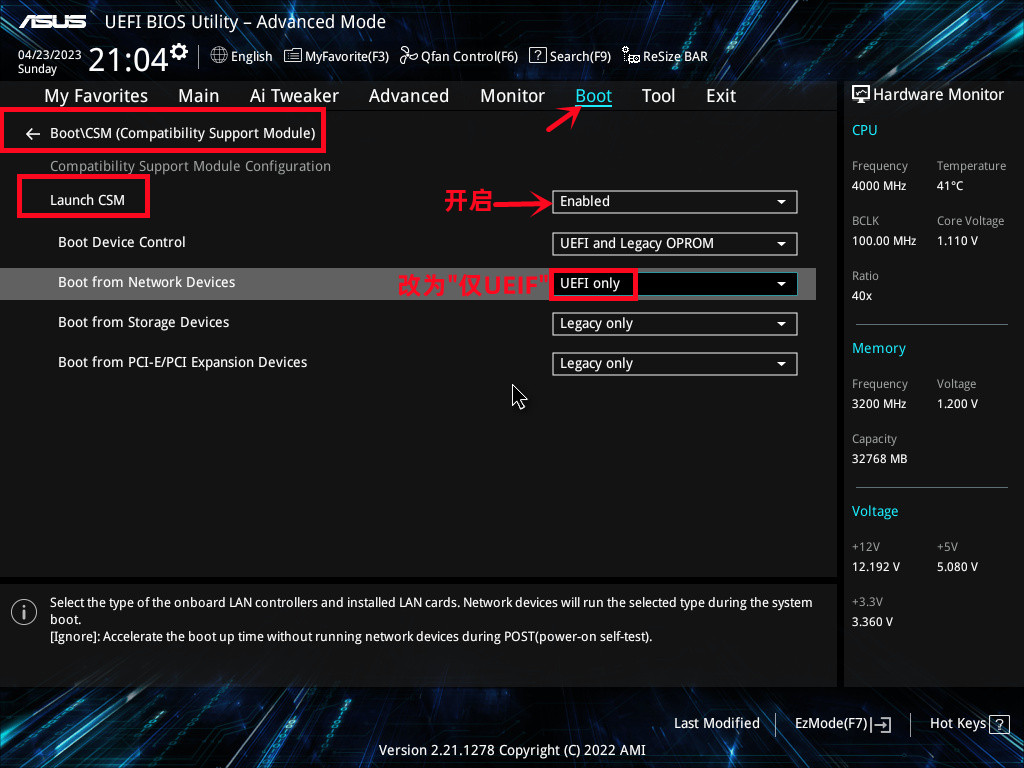Click the 21:04 clock display
The width and height of the screenshot is (1024, 768).
(129, 59)
